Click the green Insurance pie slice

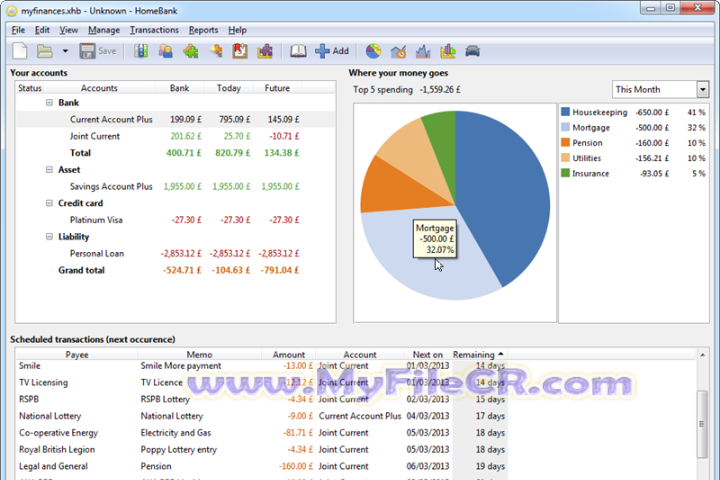(x=443, y=147)
